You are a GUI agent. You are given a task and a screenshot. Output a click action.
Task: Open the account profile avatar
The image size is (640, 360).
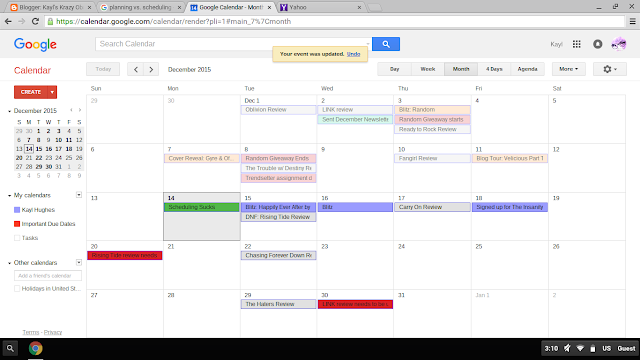coord(619,44)
